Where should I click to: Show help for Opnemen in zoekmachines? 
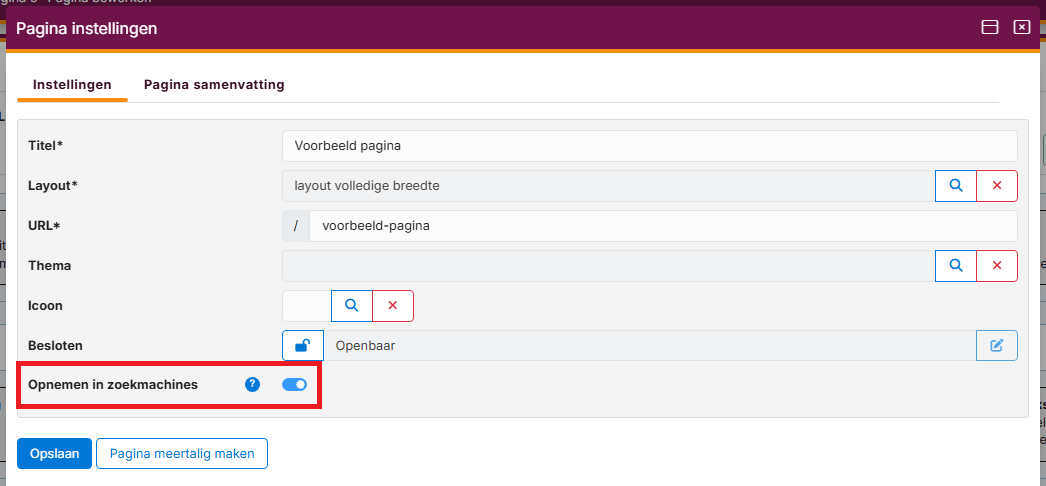(x=252, y=384)
